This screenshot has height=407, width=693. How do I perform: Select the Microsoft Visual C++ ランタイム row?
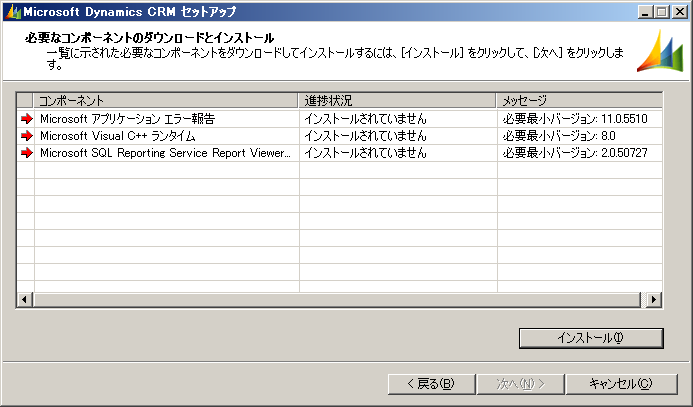point(339,136)
